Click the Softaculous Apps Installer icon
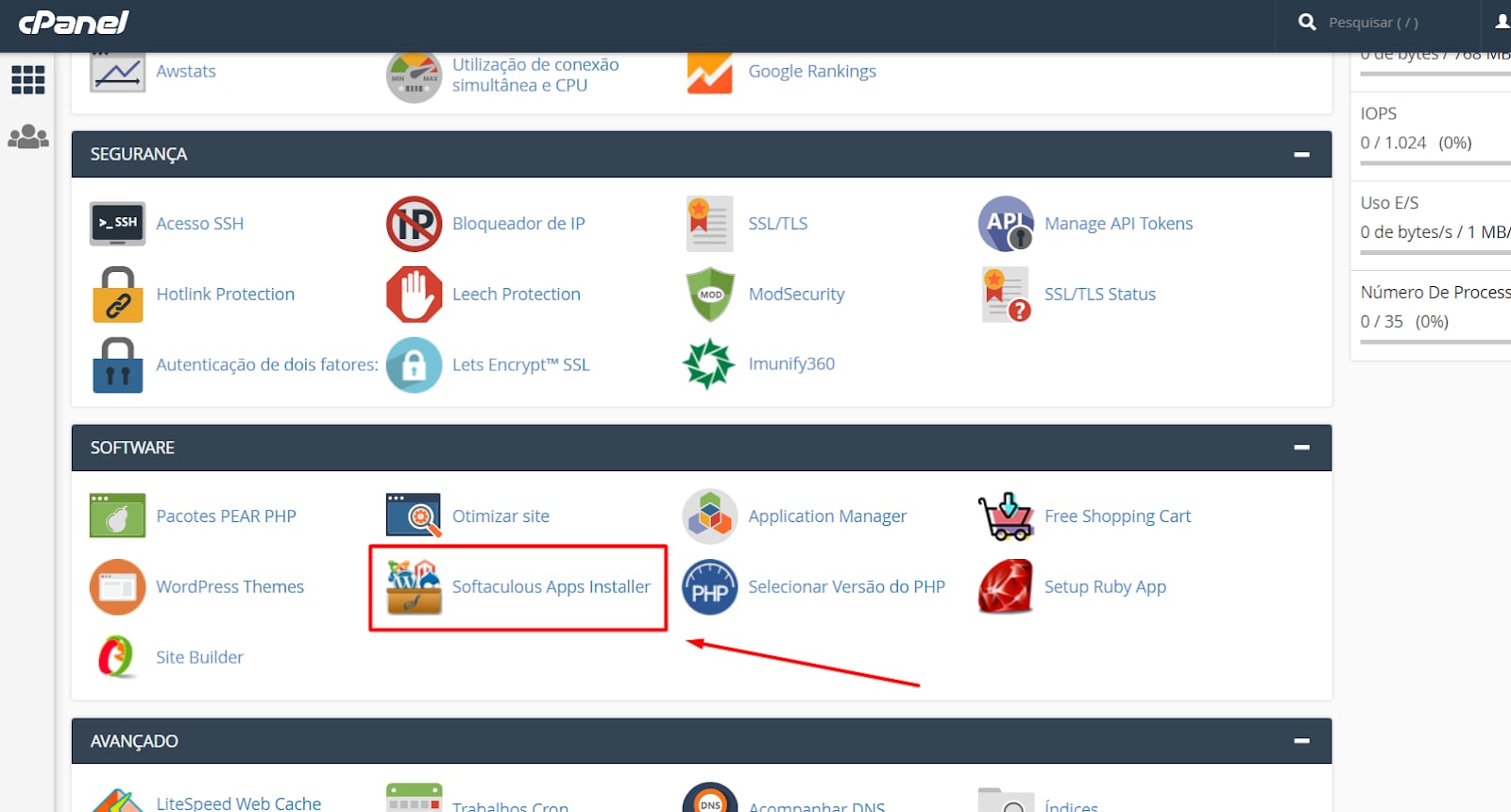Viewport: 1511px width, 812px height. coord(414,586)
